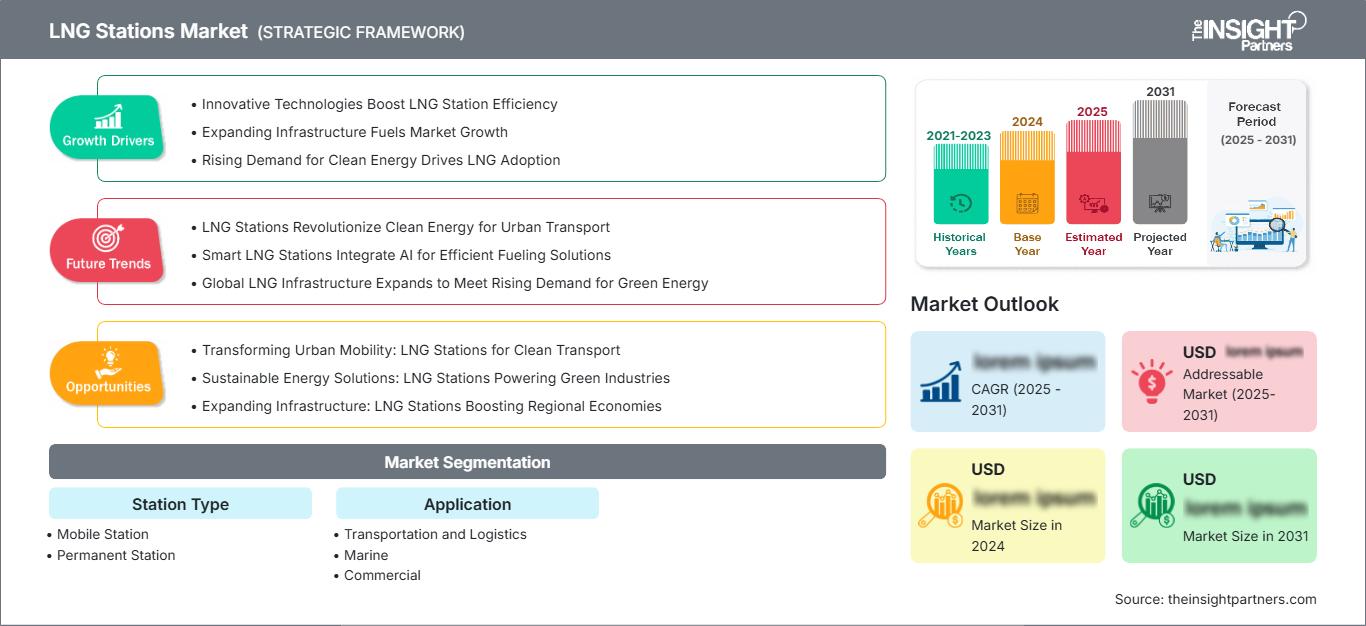The width and height of the screenshot is (1366, 626).
Task: Click the Mobile Station item
Action: tap(103, 534)
